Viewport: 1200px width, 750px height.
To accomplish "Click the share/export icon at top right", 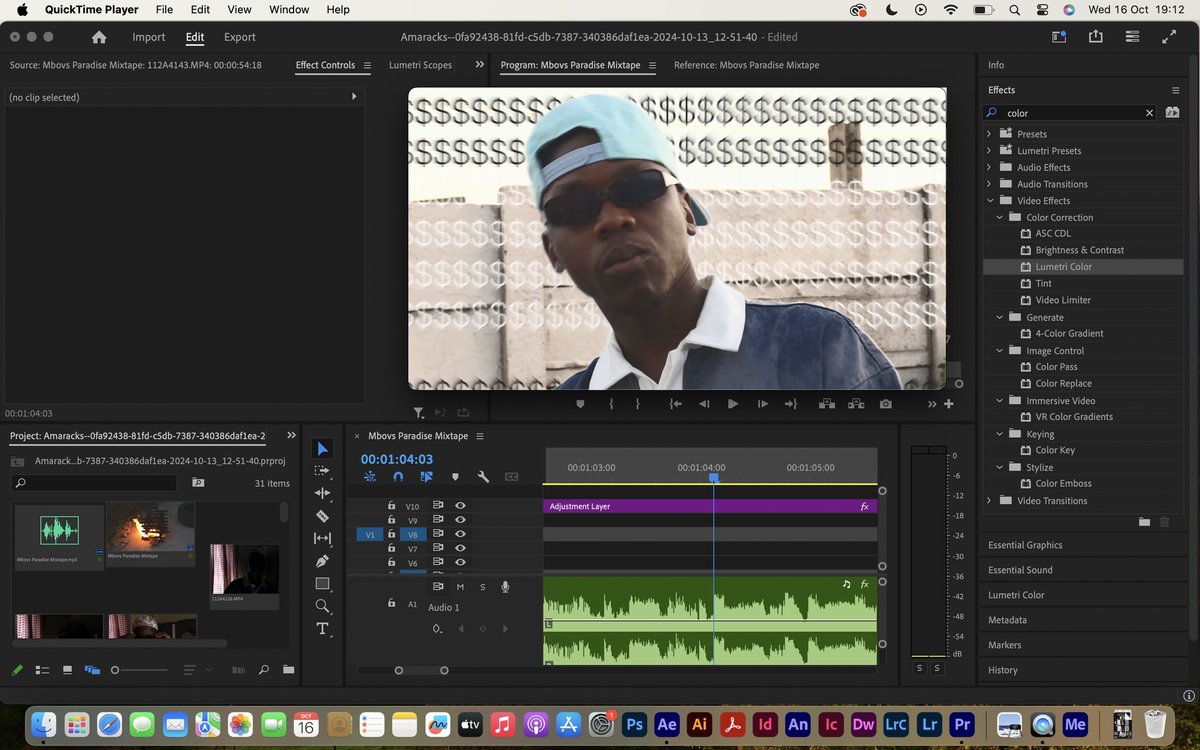I will tap(1095, 36).
